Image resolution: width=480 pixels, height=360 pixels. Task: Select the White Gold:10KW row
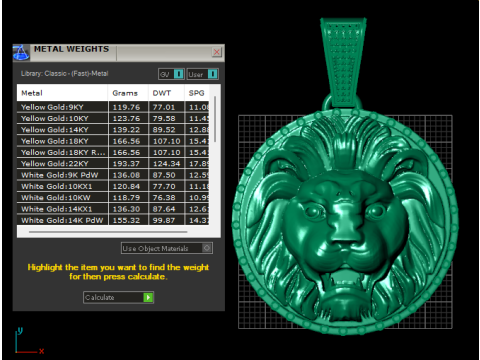(113, 198)
